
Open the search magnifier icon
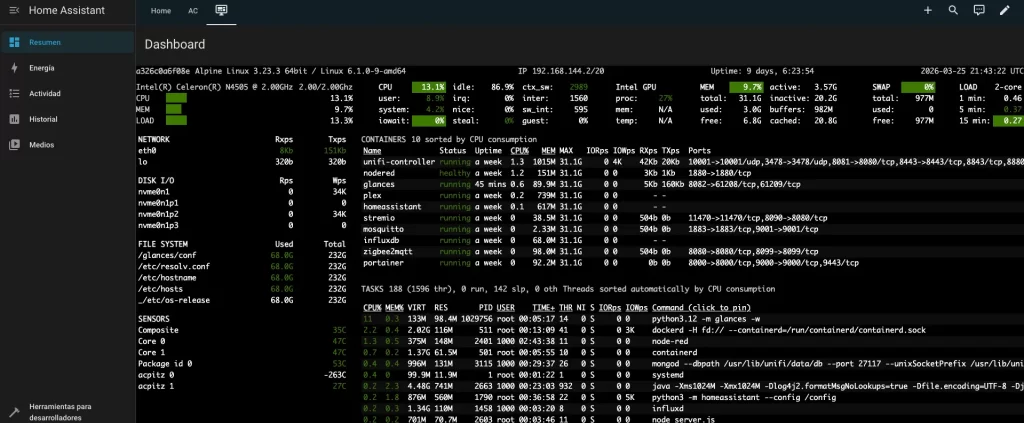point(953,10)
